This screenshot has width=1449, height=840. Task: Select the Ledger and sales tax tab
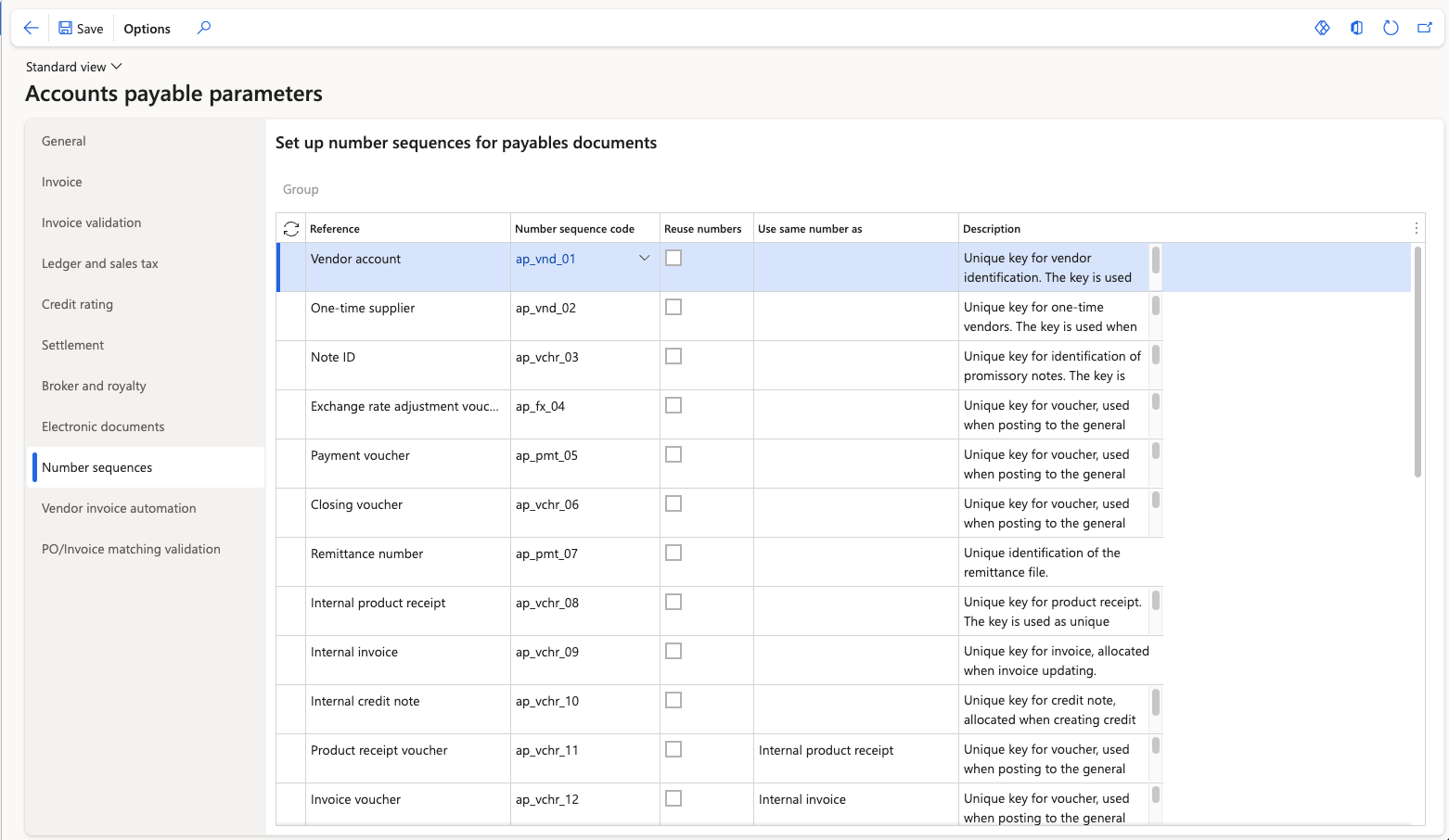(100, 263)
